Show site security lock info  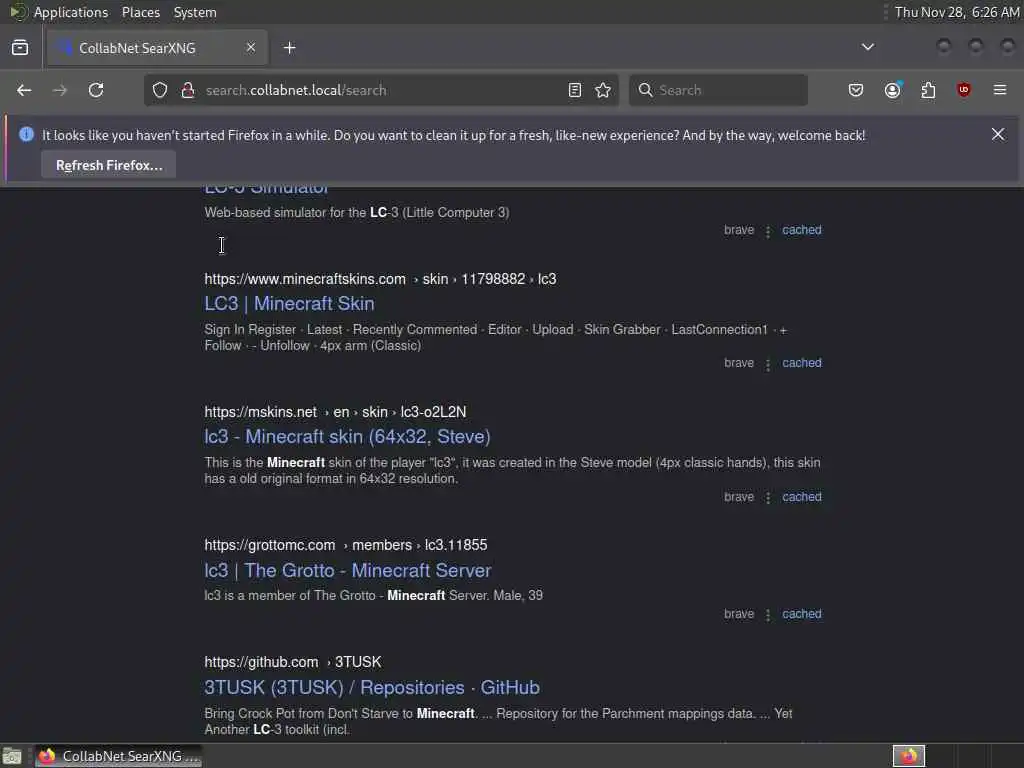coord(188,90)
